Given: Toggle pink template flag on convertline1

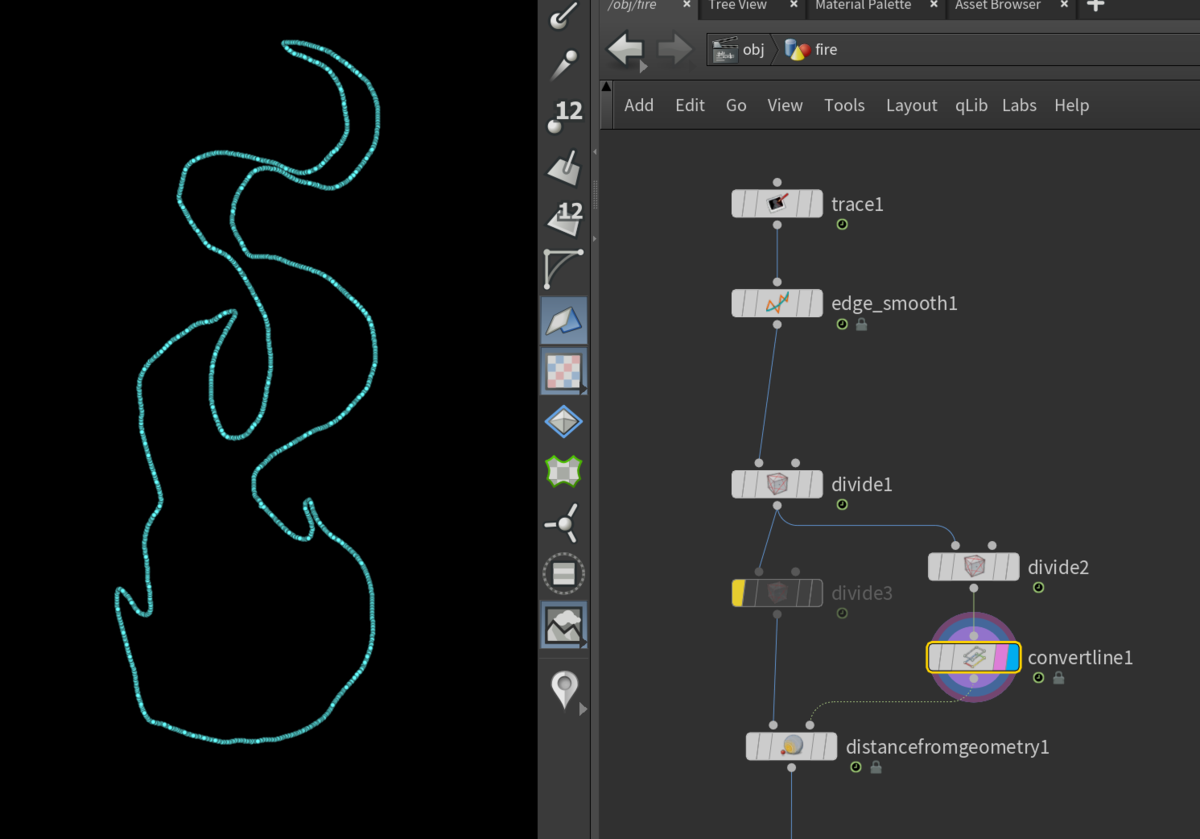Looking at the screenshot, I should 999,657.
